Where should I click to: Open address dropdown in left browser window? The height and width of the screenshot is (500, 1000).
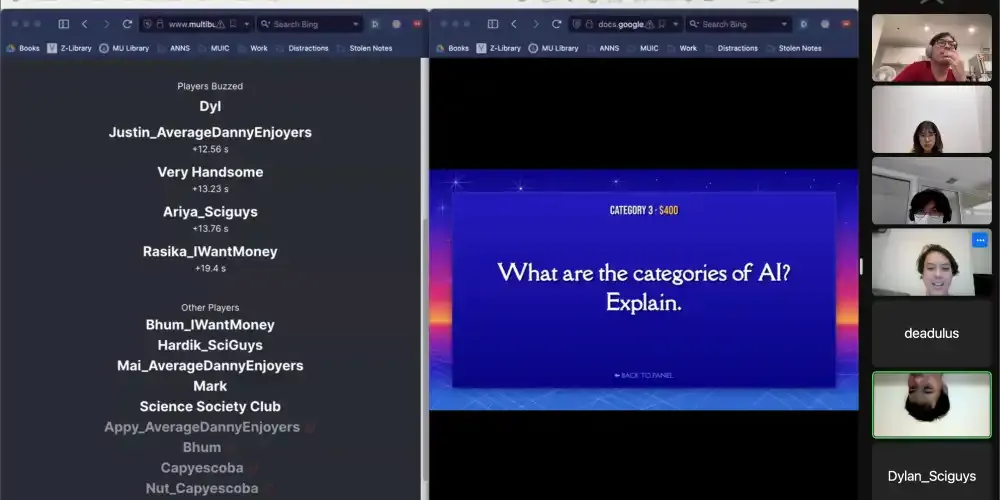coord(249,24)
